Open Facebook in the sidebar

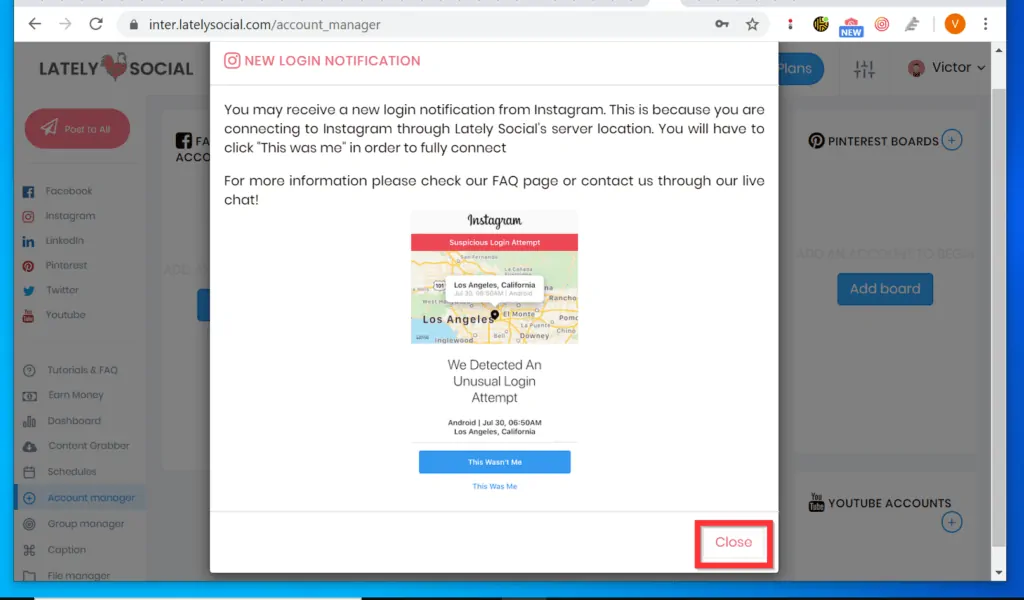68,191
